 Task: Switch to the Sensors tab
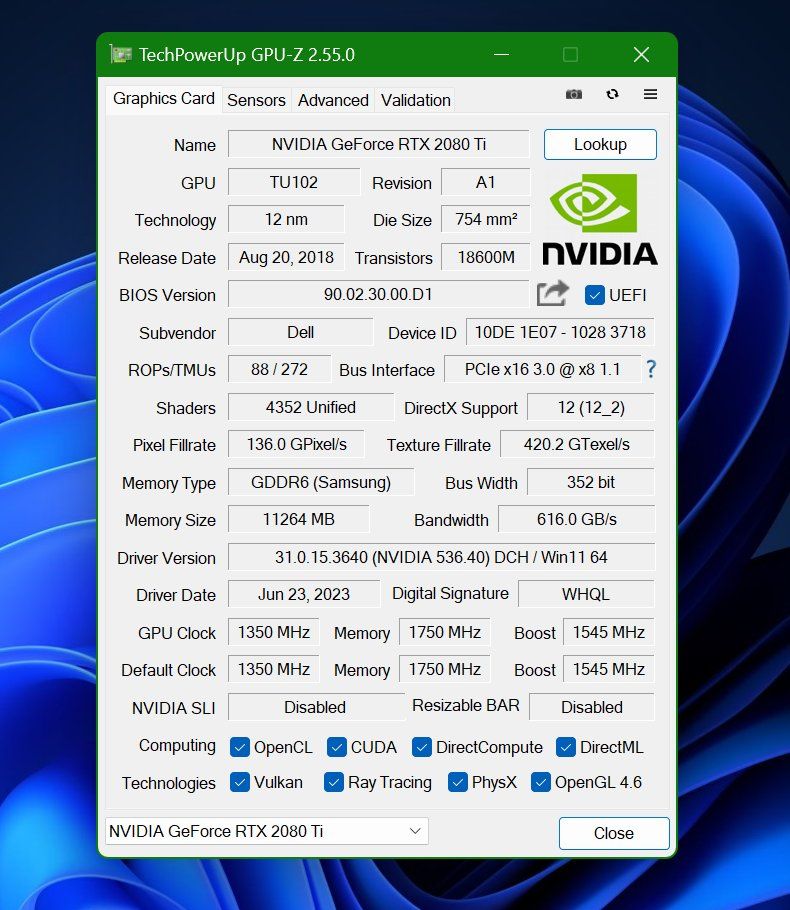(256, 100)
